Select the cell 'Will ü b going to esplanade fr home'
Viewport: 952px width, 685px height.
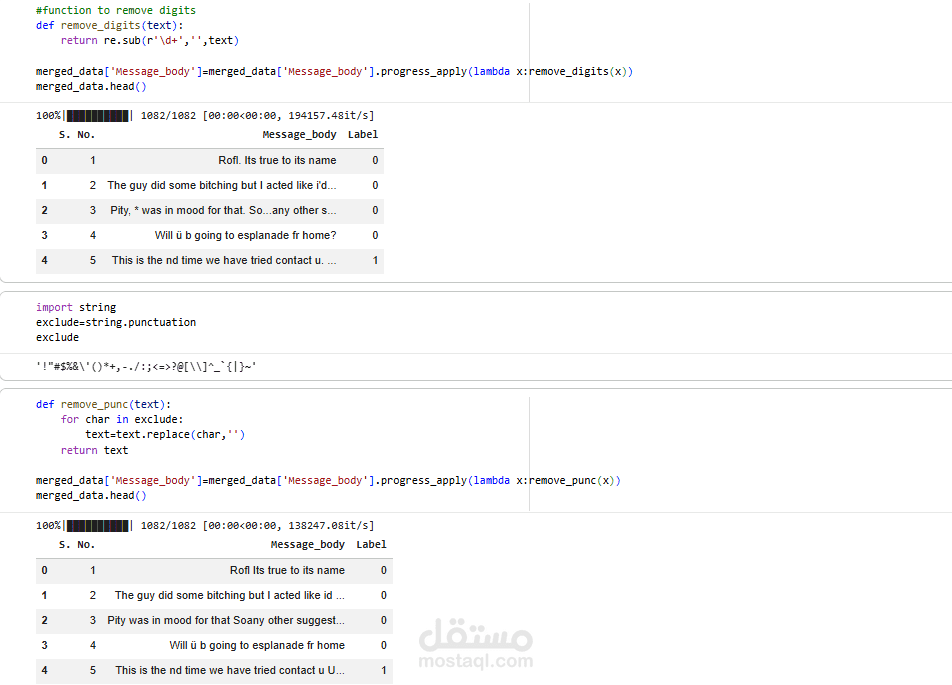(257, 645)
